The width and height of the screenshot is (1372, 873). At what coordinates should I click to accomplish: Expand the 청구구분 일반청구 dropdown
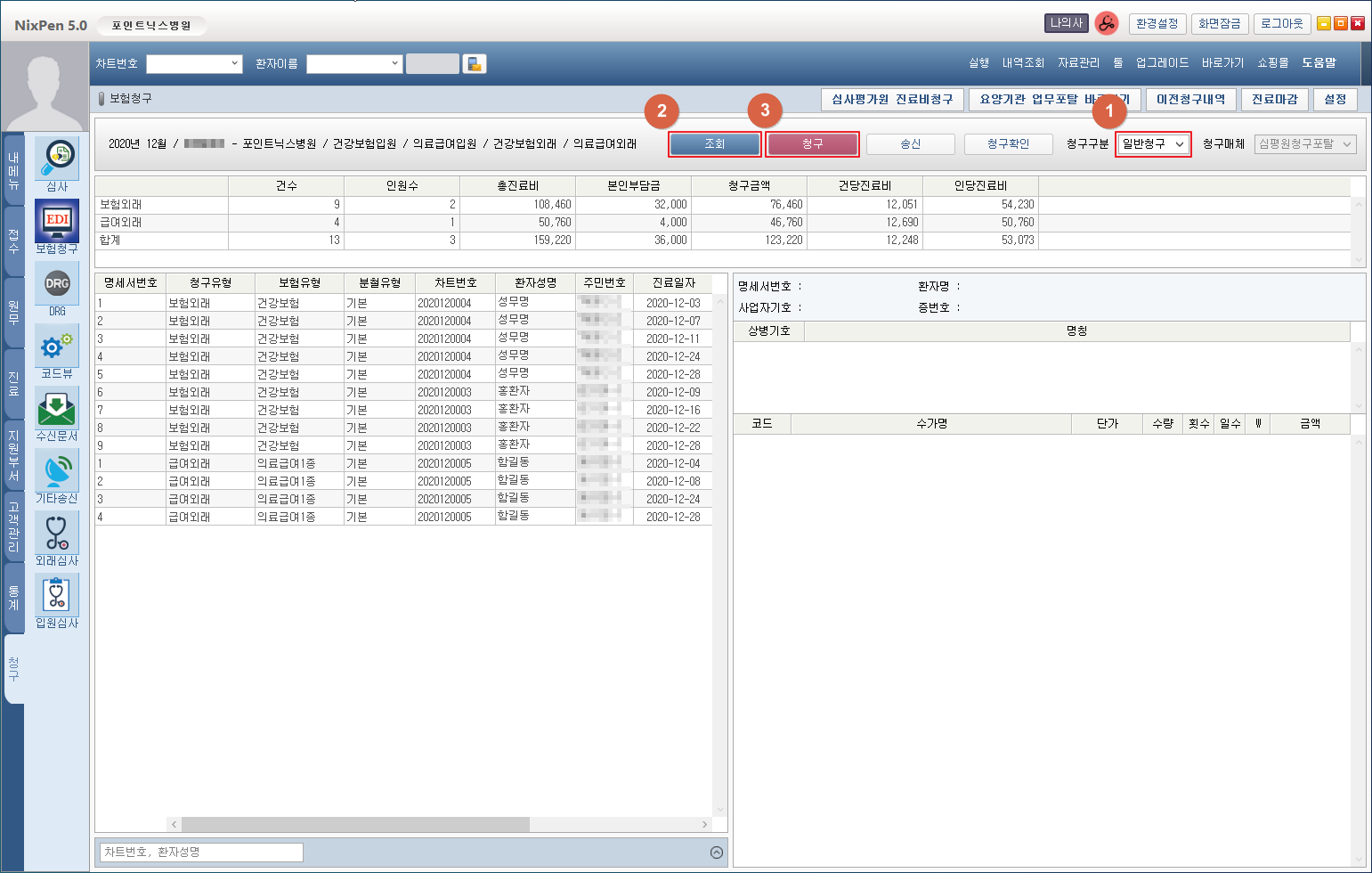pos(1153,144)
